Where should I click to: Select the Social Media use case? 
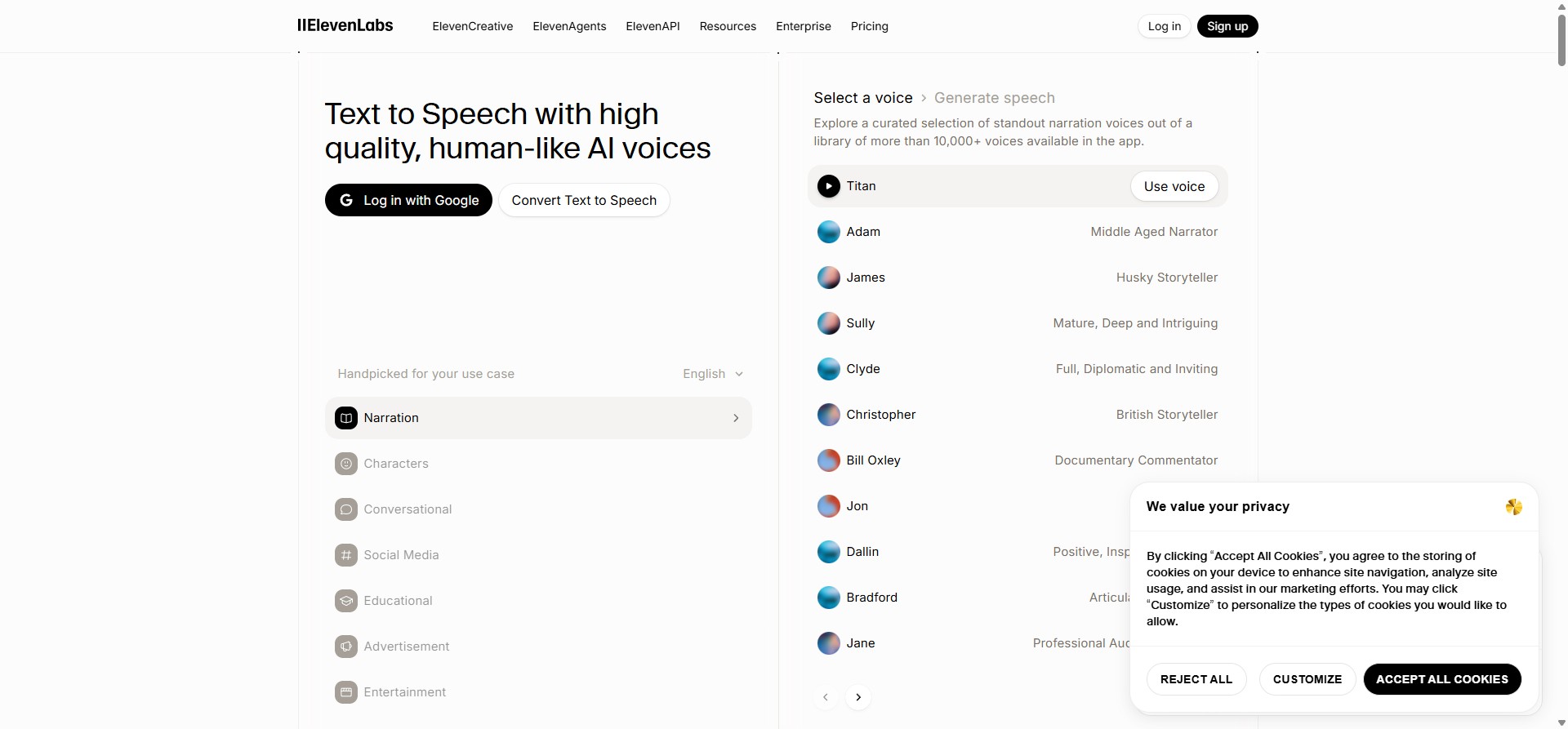[538, 555]
